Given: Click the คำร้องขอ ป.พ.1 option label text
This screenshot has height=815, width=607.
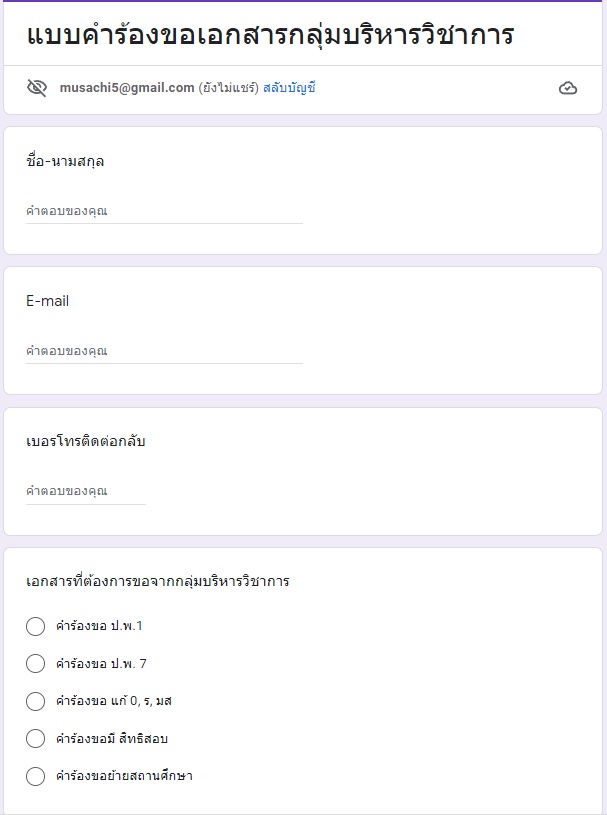Looking at the screenshot, I should click(99, 626).
